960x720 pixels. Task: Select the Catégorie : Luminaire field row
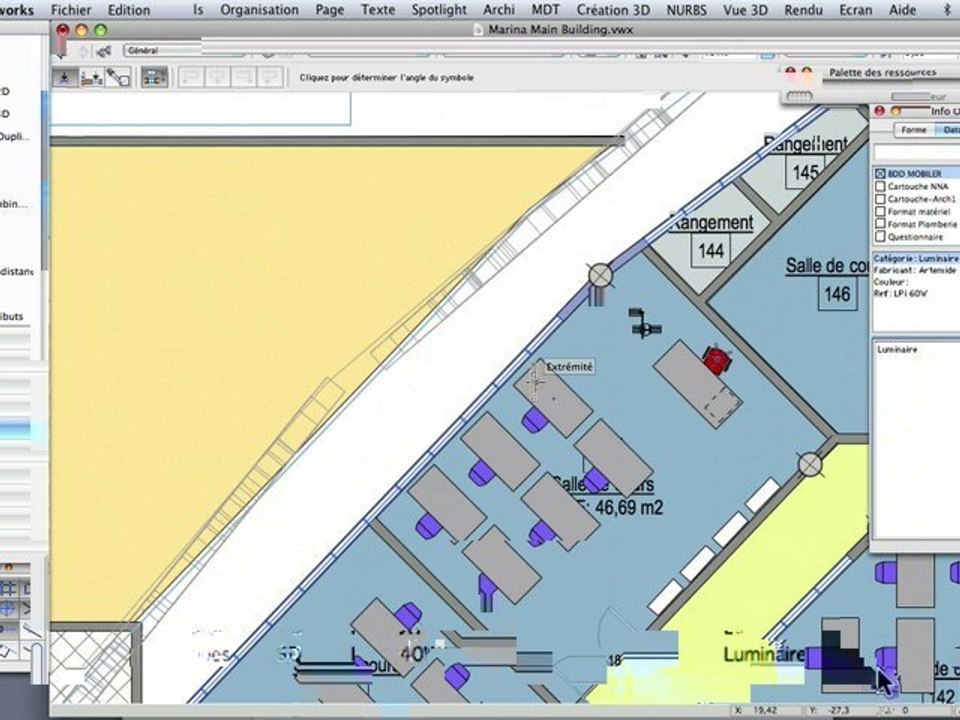[x=916, y=258]
